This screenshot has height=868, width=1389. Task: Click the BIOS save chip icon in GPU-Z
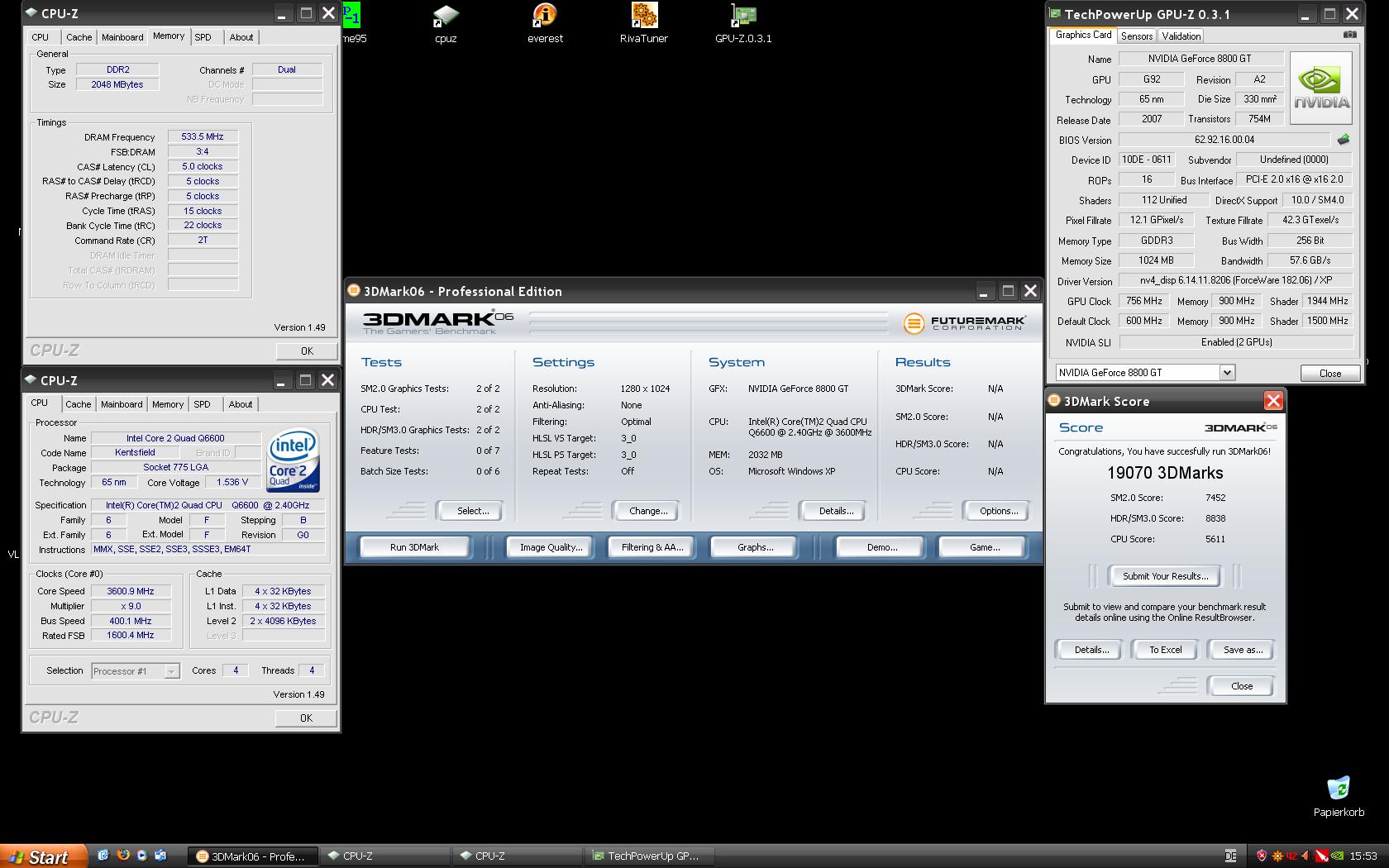tap(1344, 140)
